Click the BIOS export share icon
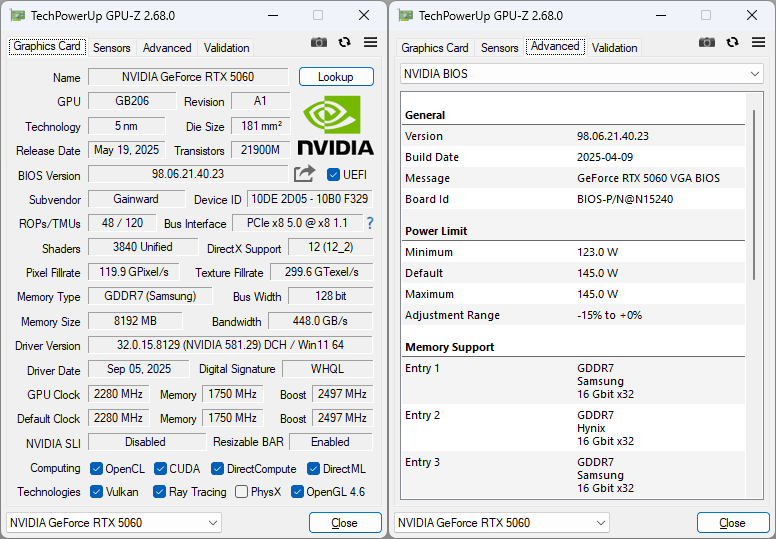Viewport: 776px width, 539px height. [304, 174]
